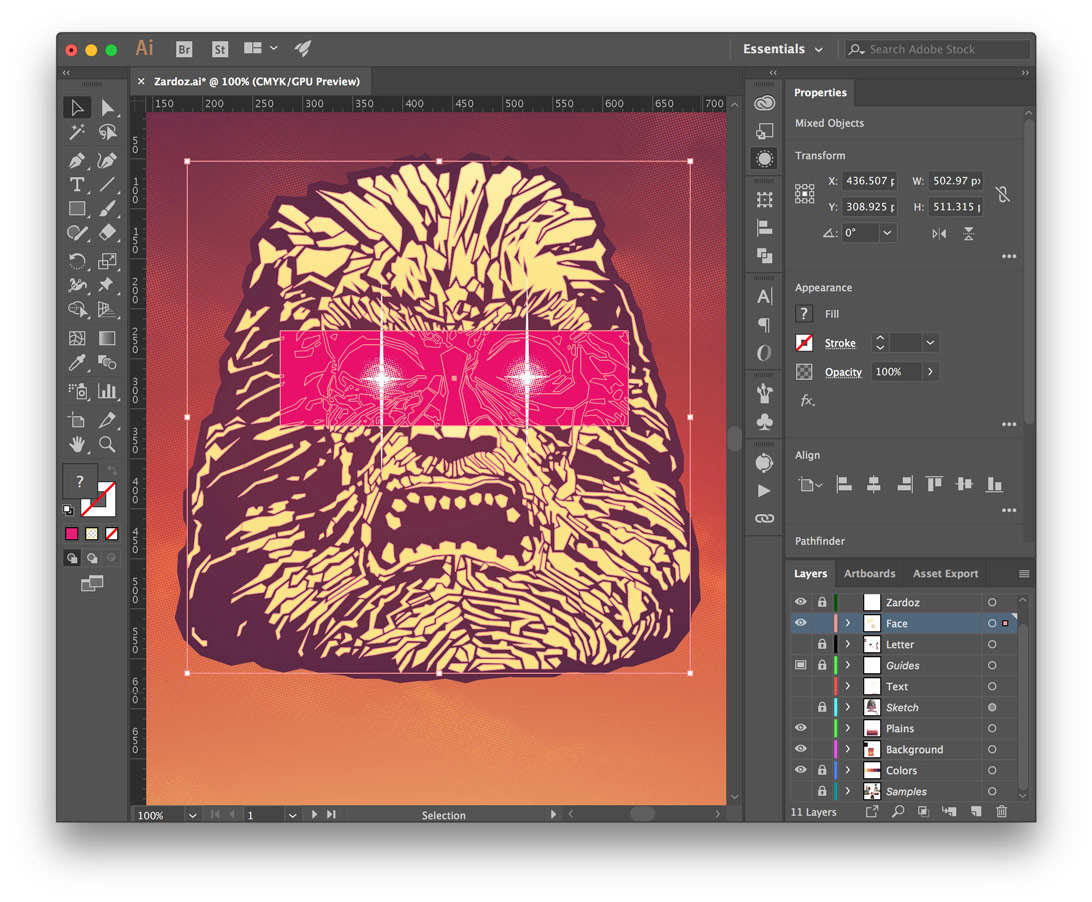
Task: Select the Gradient tool
Action: 107,339
